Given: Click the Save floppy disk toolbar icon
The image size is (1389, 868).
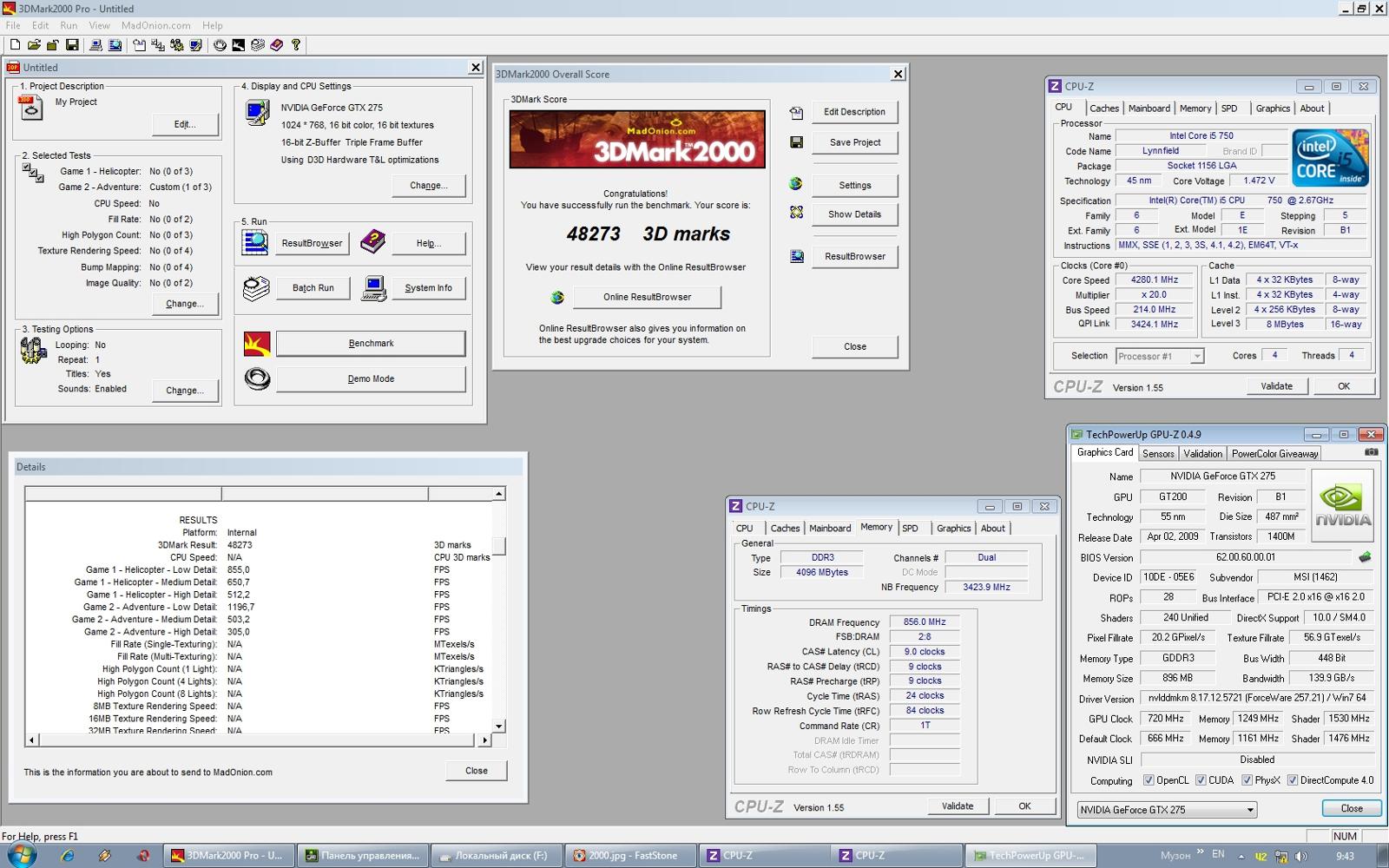Looking at the screenshot, I should click(x=72, y=45).
